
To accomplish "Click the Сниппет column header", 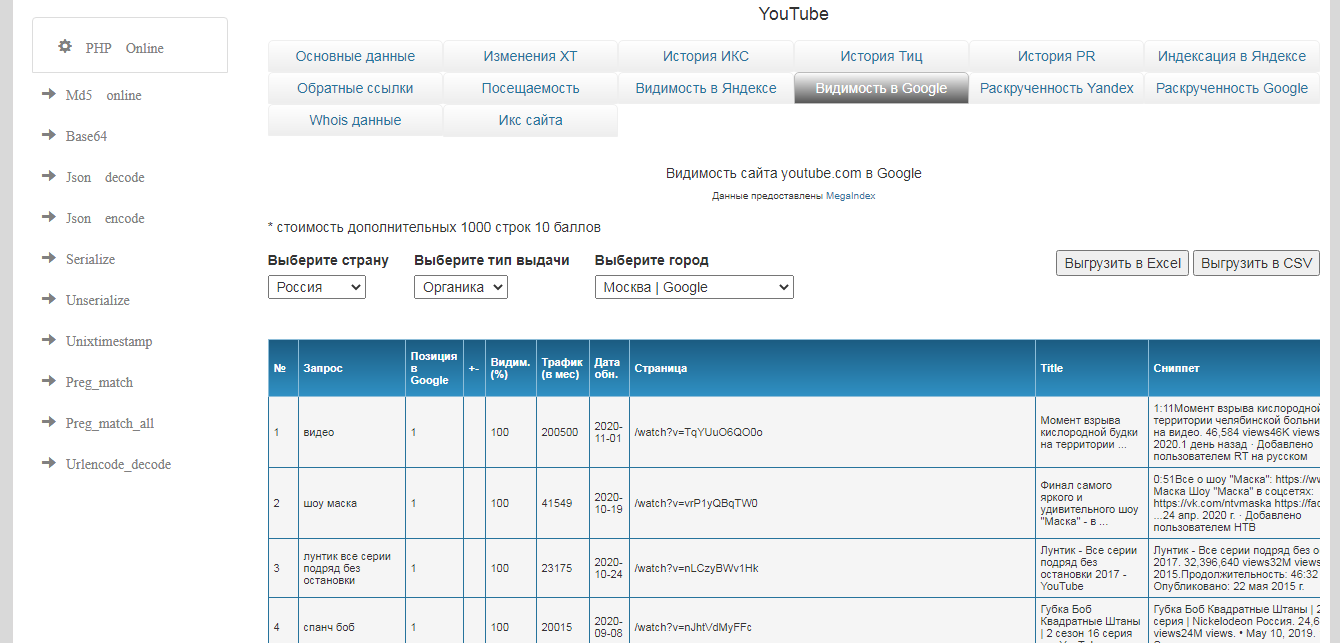I will tap(1235, 368).
